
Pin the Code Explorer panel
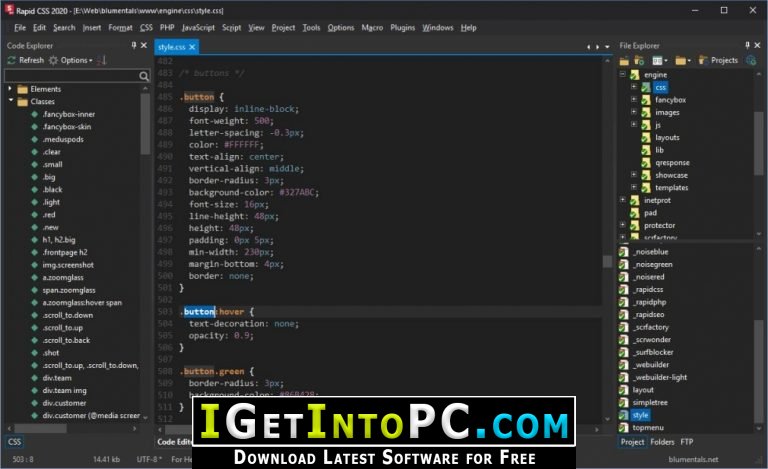pos(134,45)
